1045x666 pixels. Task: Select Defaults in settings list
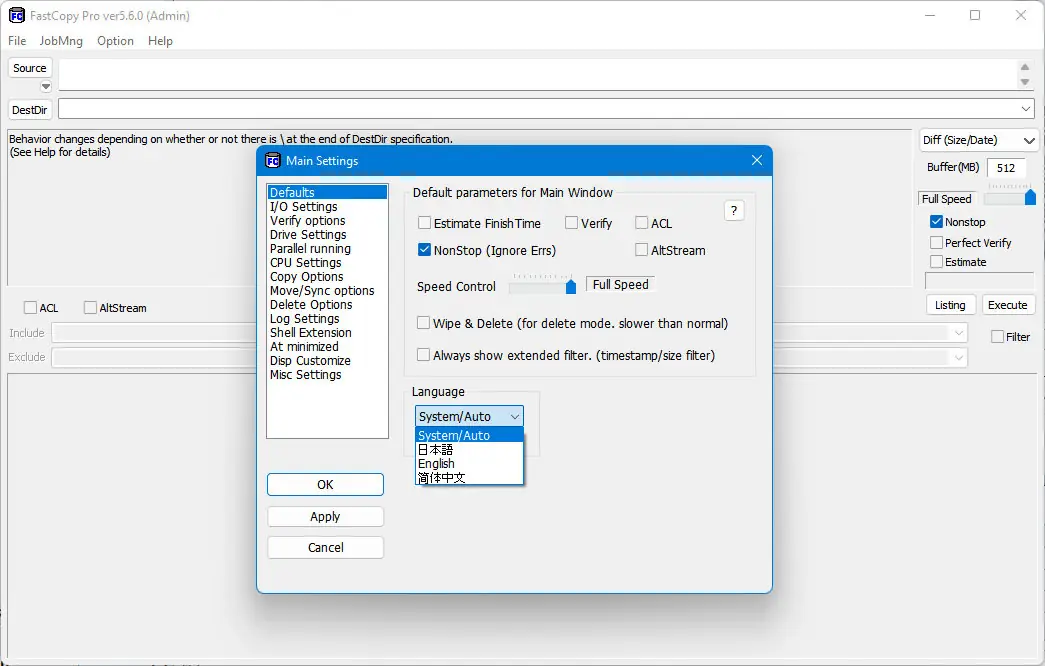[x=327, y=193]
